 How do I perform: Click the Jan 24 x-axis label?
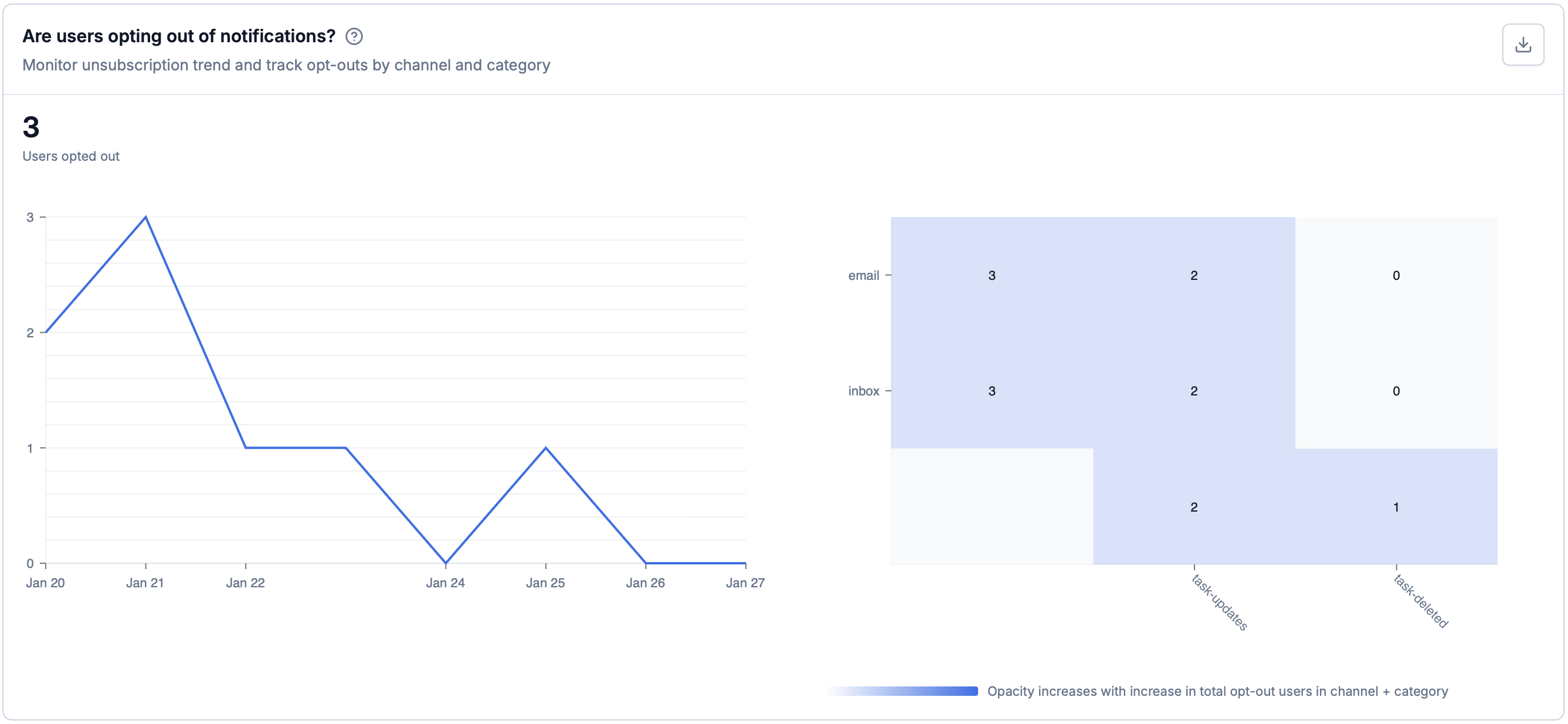click(445, 583)
